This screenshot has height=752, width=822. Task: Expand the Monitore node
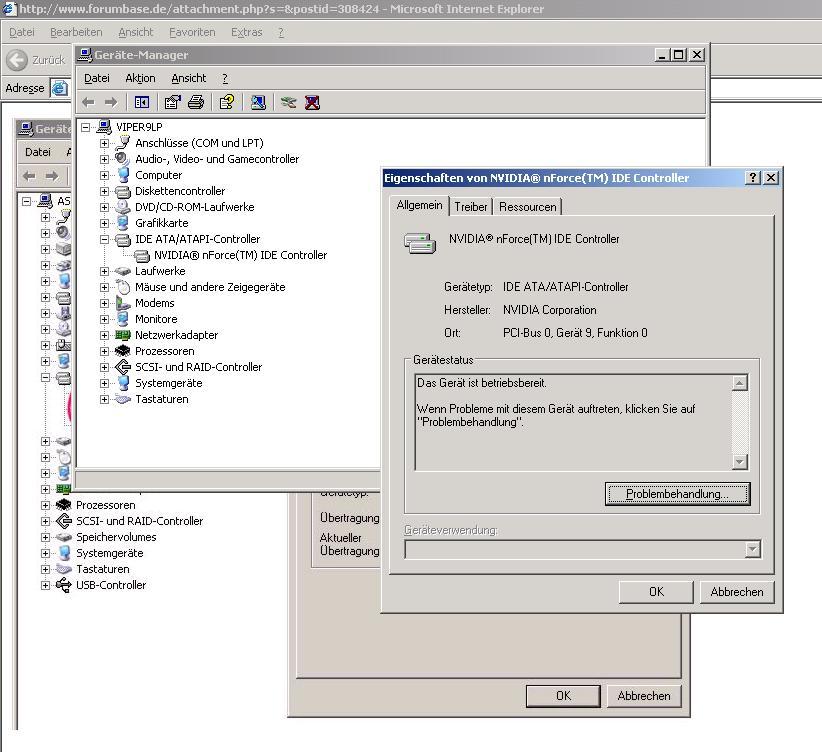click(x=104, y=319)
